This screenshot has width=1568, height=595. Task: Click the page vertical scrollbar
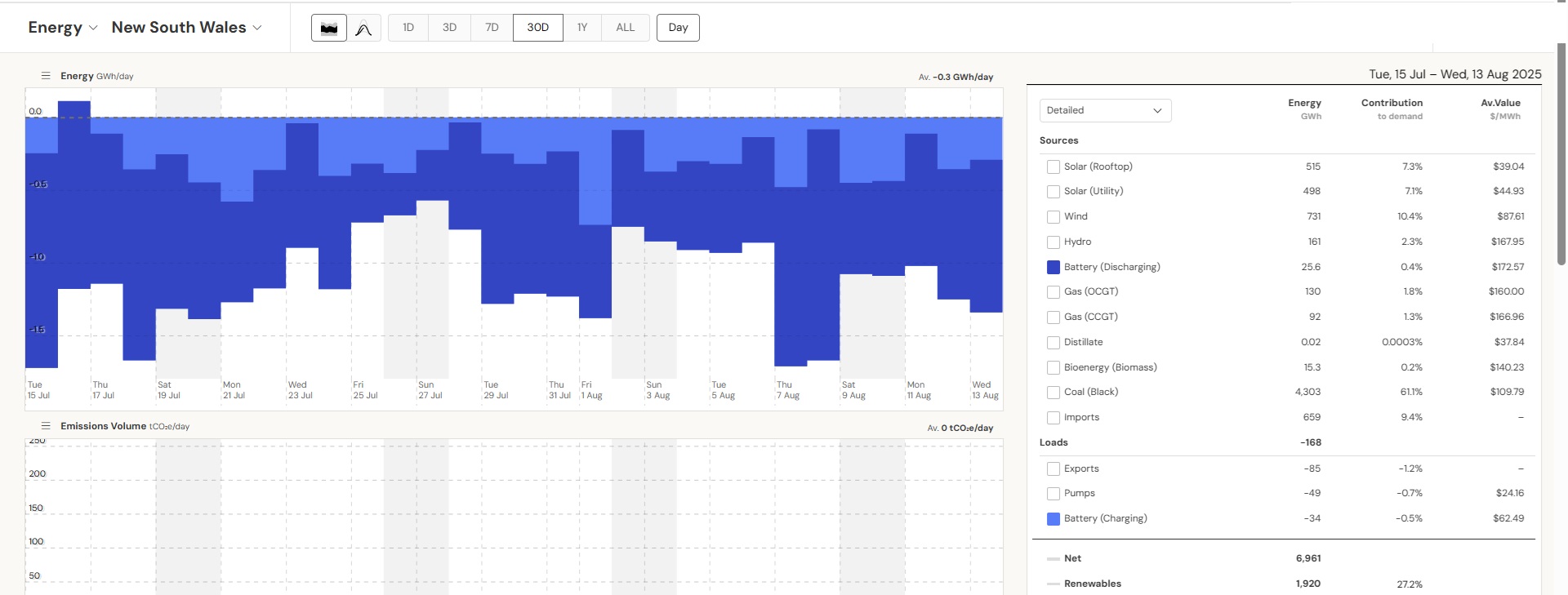[1561, 155]
